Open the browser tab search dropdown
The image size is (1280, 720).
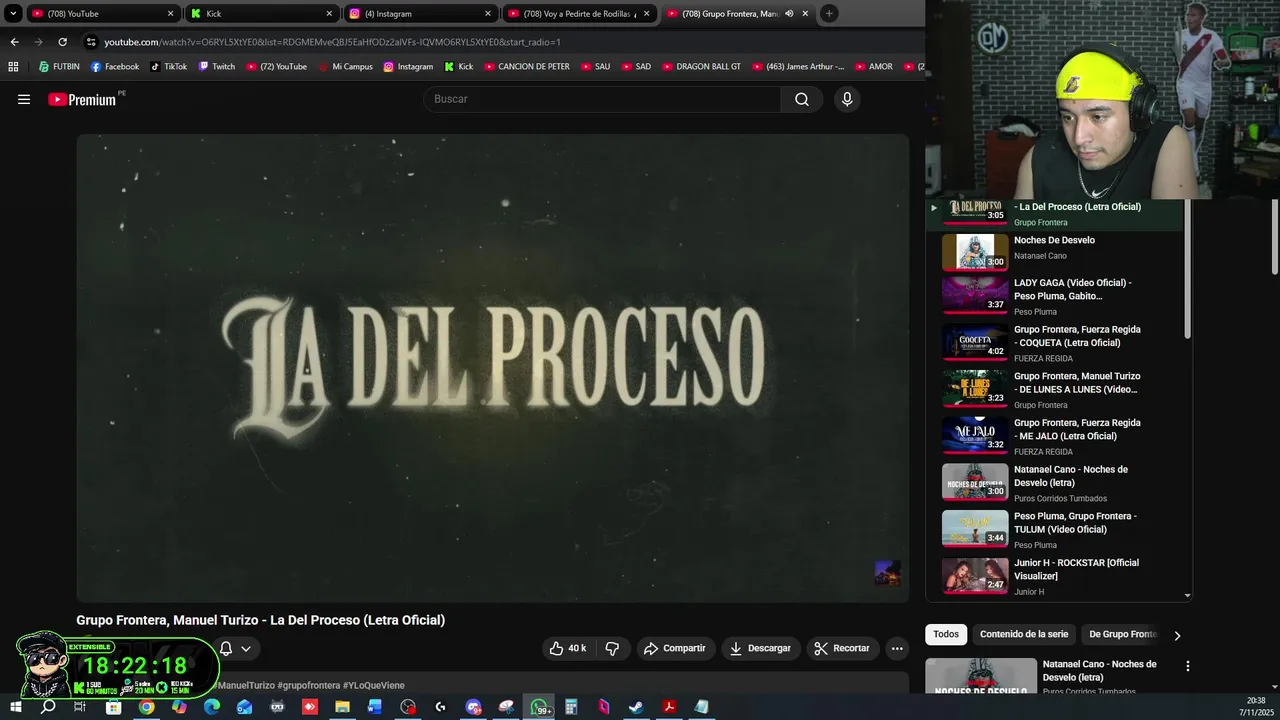(x=13, y=14)
